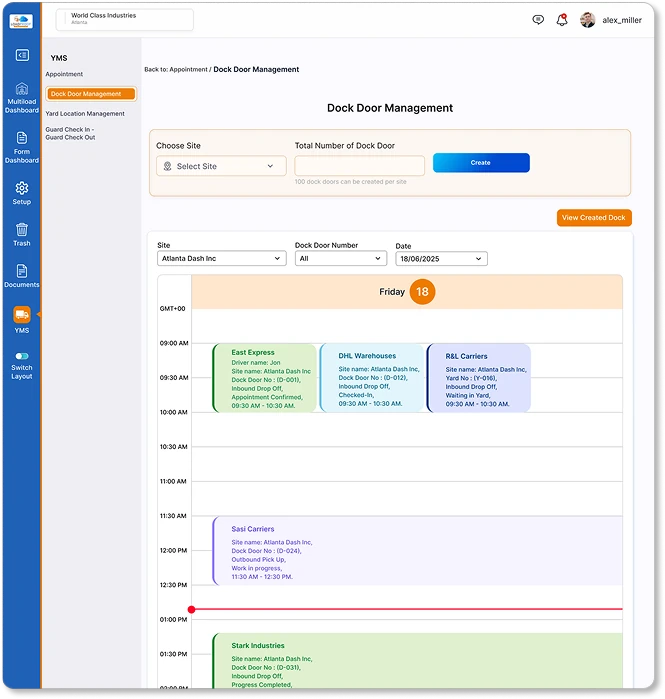Screen dimensions: 665x699
Task: Click the 10:30 AM time label
Action: 173,447
